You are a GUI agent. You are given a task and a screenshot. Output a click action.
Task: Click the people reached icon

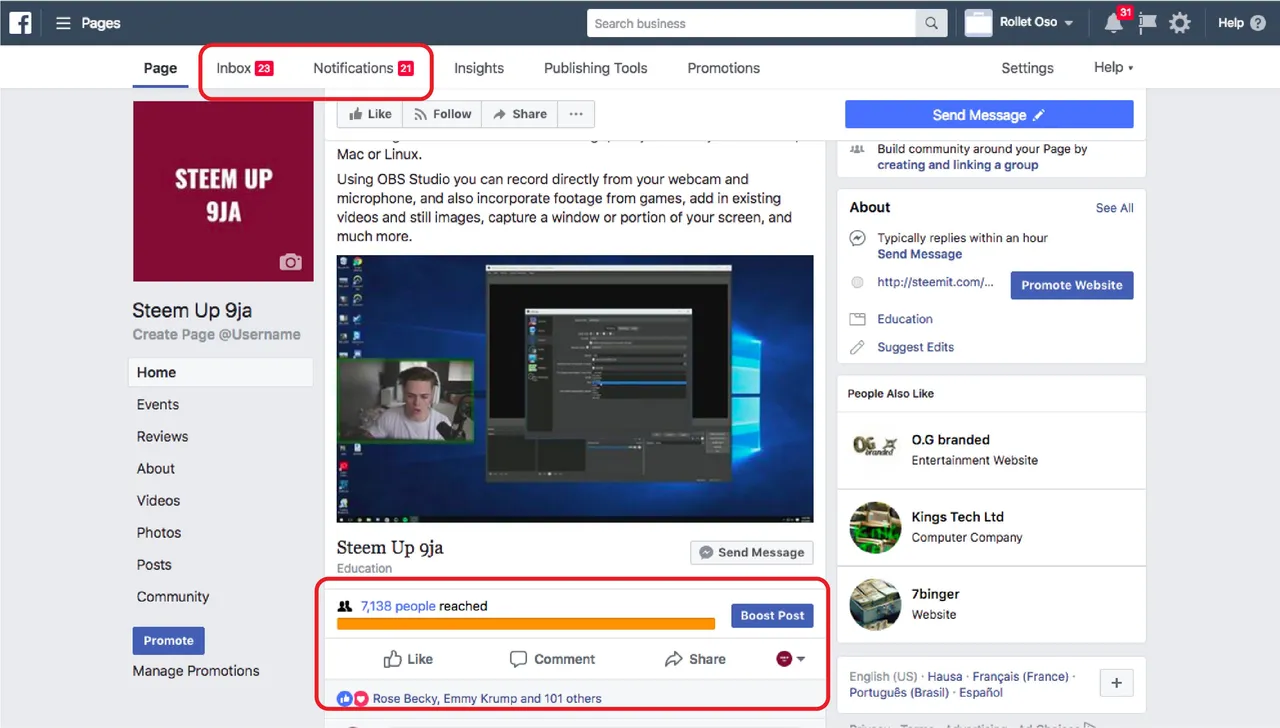click(x=345, y=606)
